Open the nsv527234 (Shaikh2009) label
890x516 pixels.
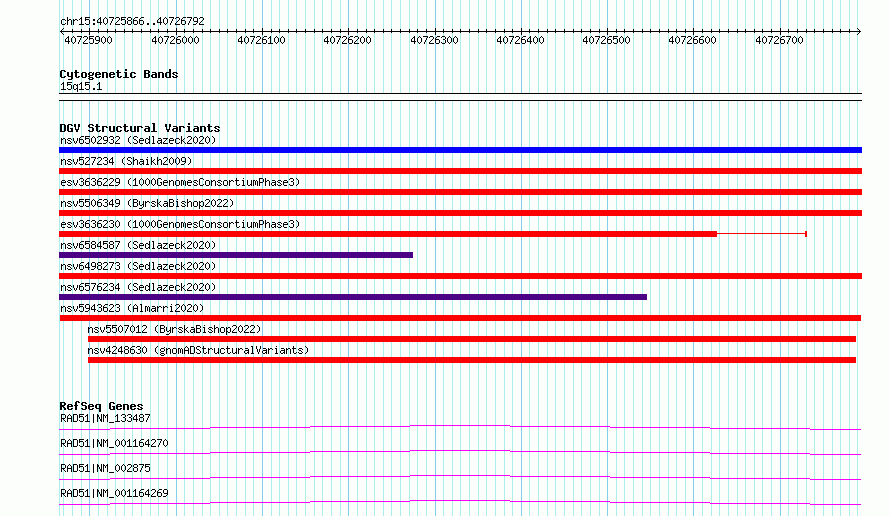pos(126,161)
